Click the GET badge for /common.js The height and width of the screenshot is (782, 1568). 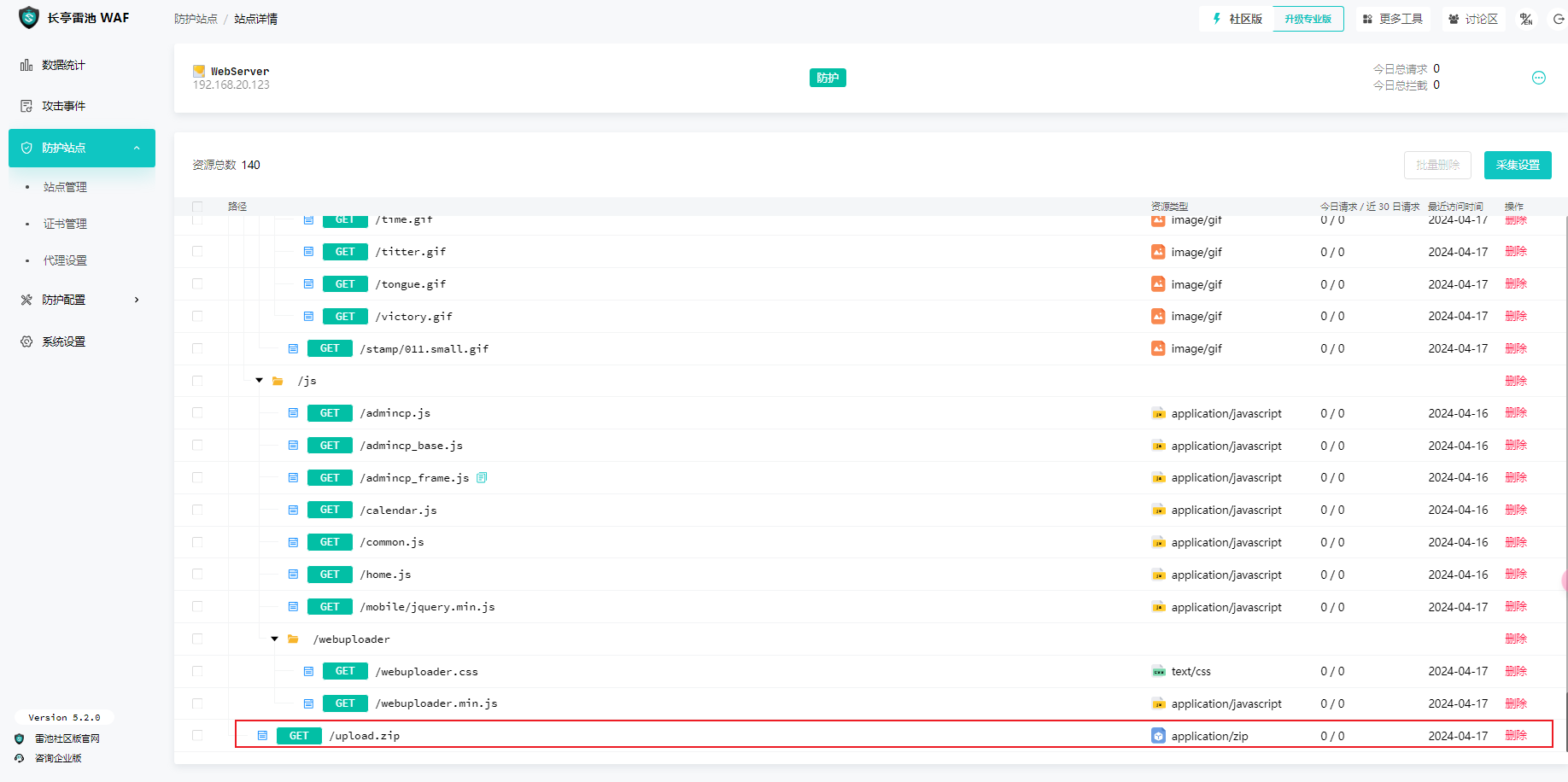point(330,542)
